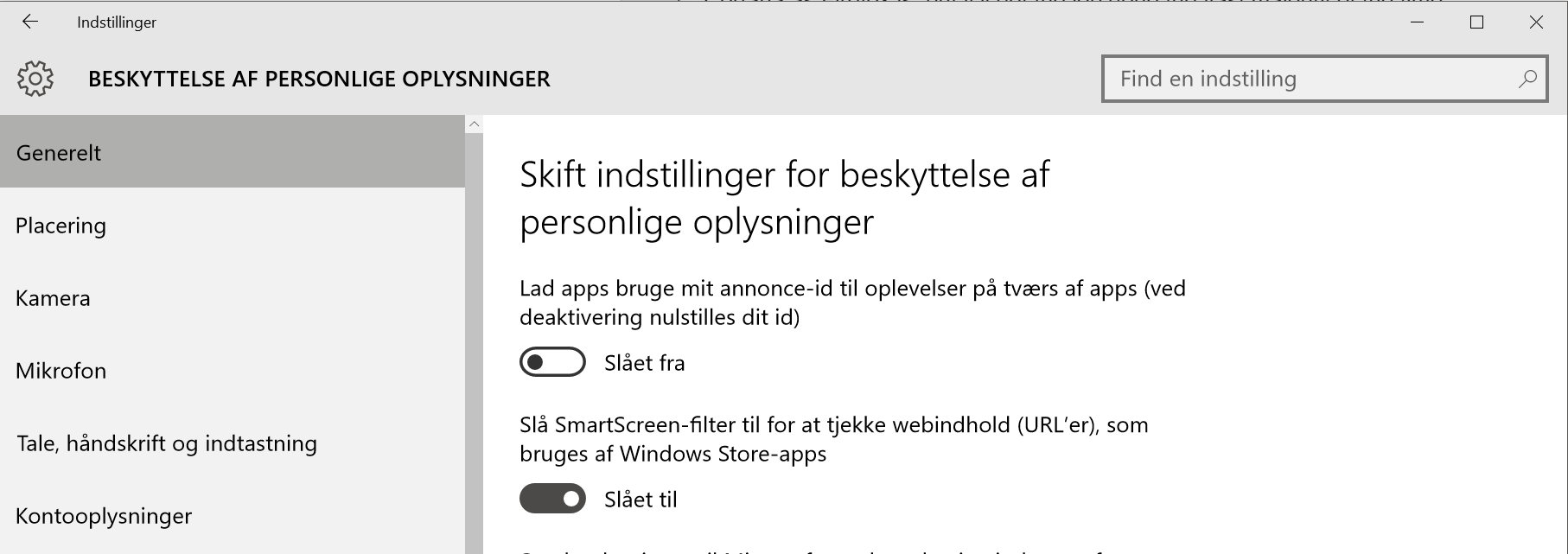Click the 'Slået til' label under SmartScreen
Viewport: 1568px width, 554px height.
[x=640, y=499]
